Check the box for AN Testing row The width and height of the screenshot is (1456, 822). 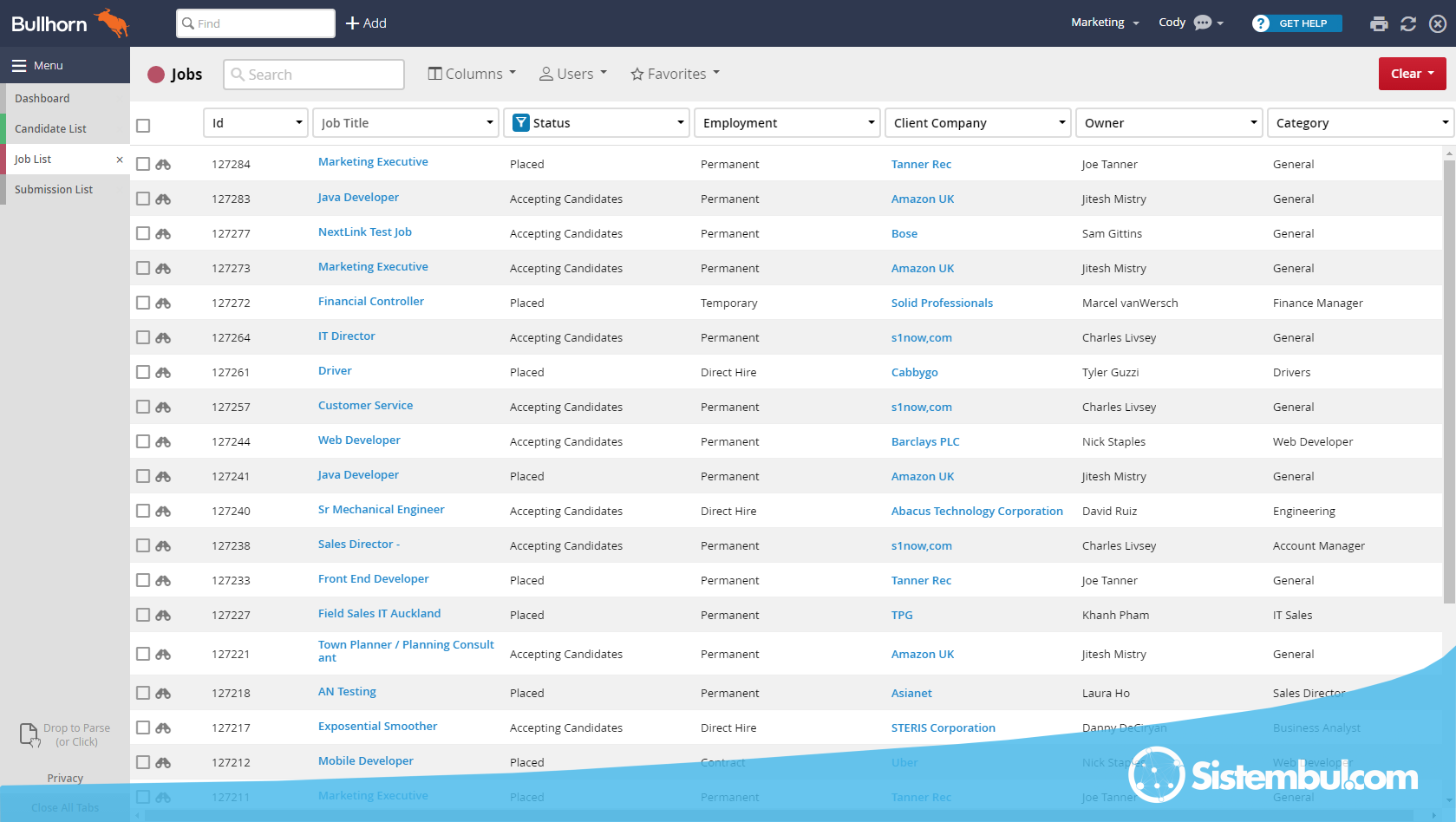tap(143, 693)
